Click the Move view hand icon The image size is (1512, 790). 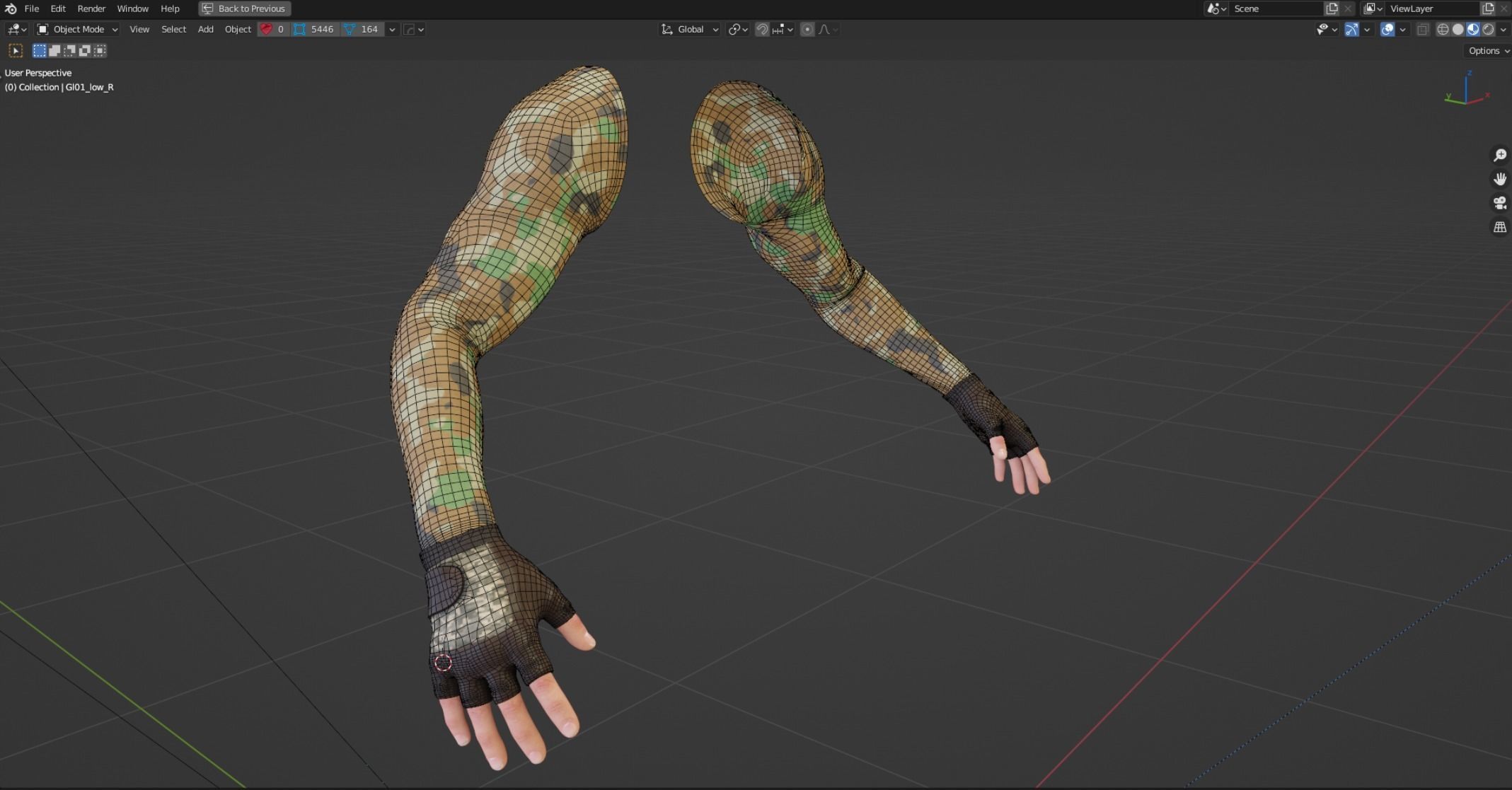[x=1499, y=179]
